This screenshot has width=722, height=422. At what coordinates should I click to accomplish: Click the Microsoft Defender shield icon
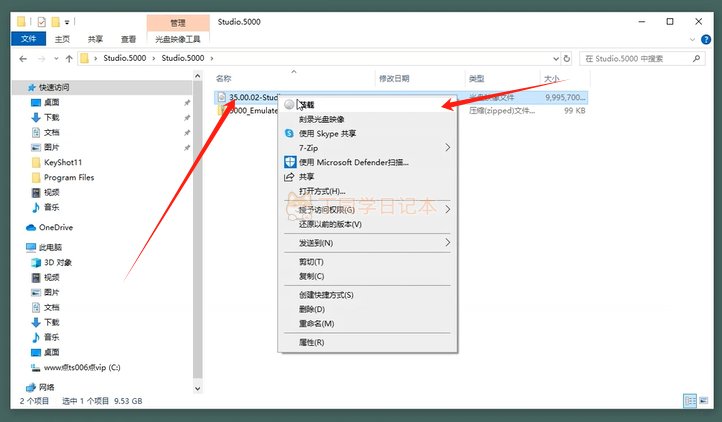click(x=290, y=162)
